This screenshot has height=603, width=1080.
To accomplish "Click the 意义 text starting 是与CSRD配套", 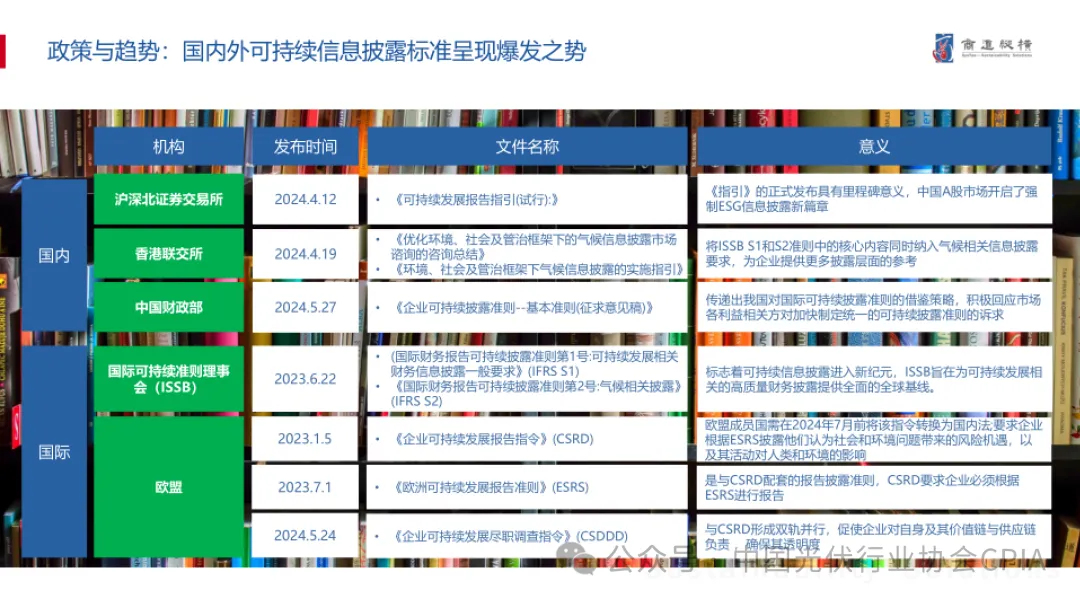I will tap(862, 487).
